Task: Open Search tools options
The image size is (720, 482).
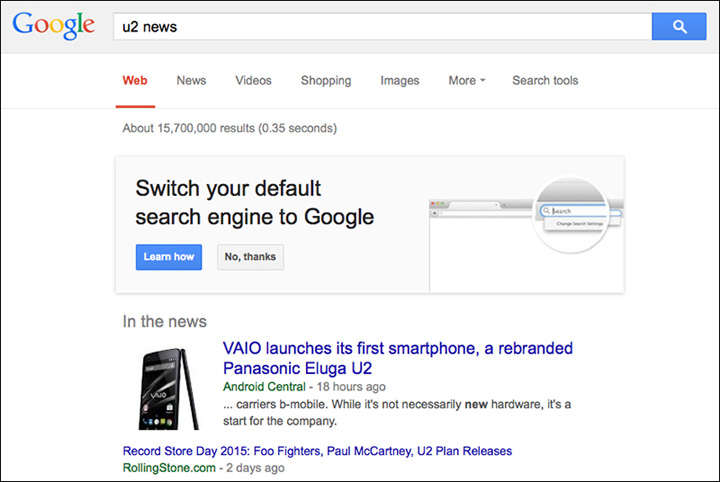Action: click(545, 81)
